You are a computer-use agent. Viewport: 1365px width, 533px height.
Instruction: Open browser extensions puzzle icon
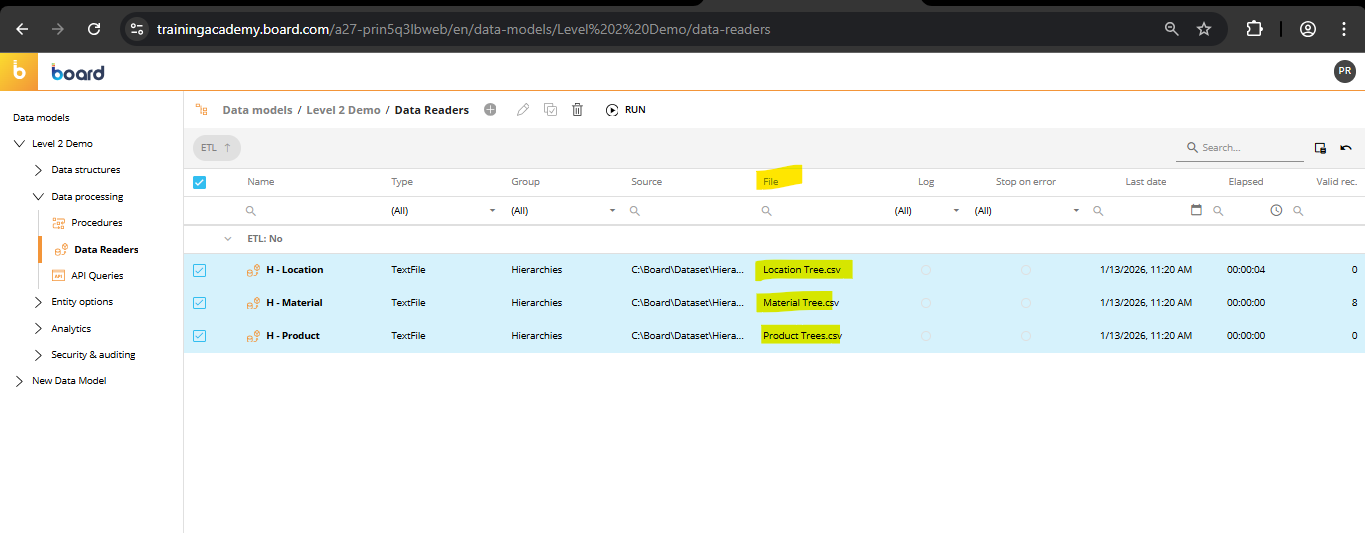(1254, 29)
